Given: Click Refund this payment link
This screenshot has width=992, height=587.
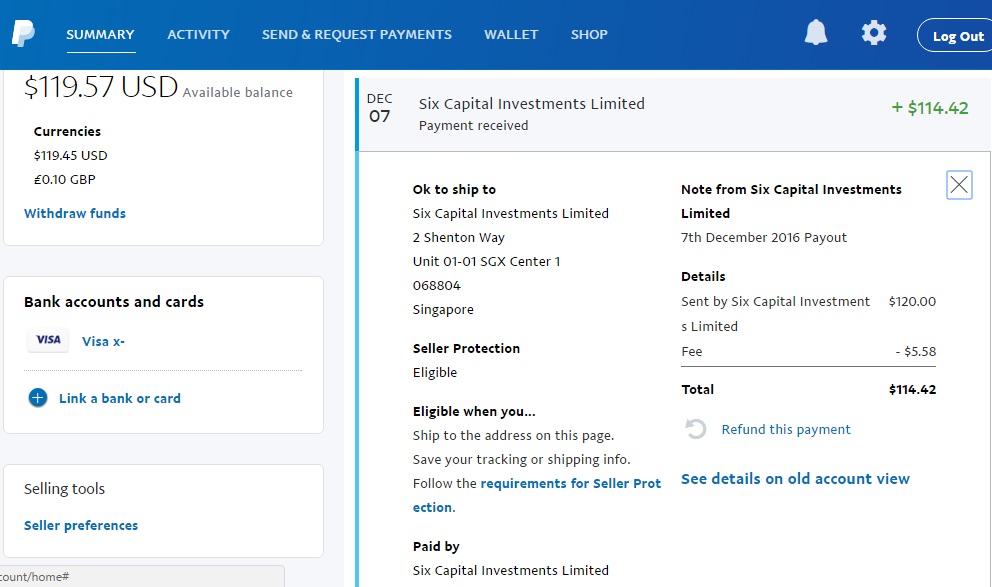Looking at the screenshot, I should 786,430.
